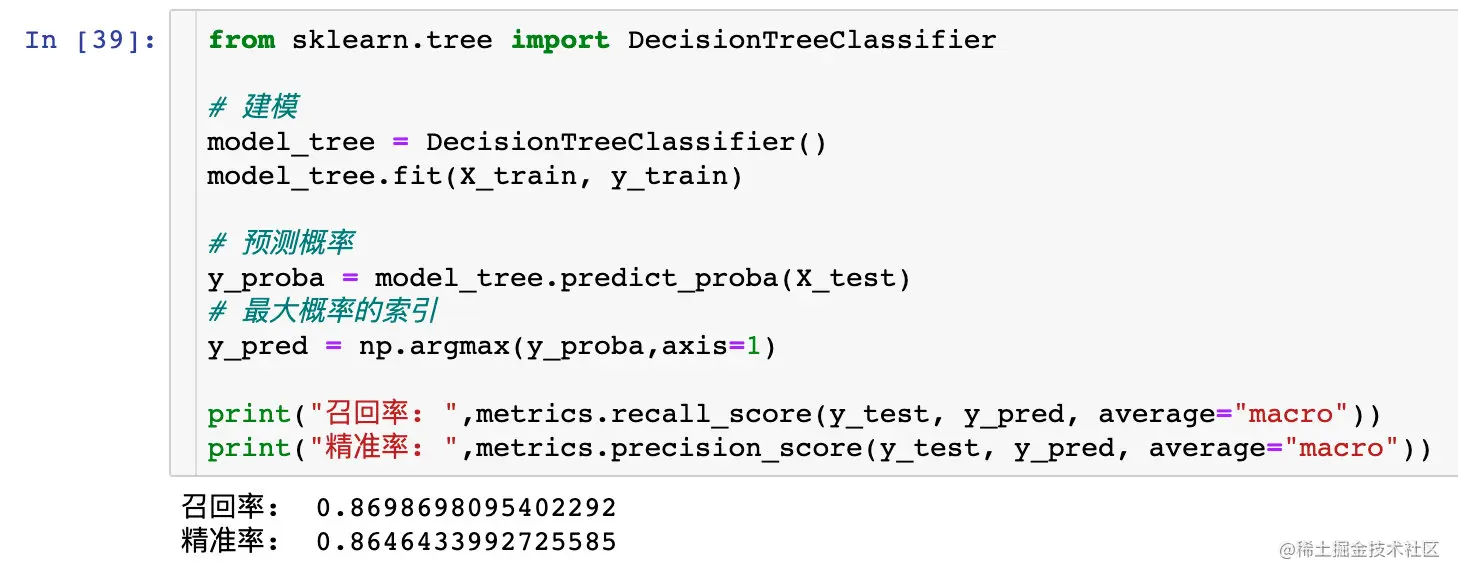Click the 最大概率的索引 comment
1458x578 pixels.
(322, 311)
